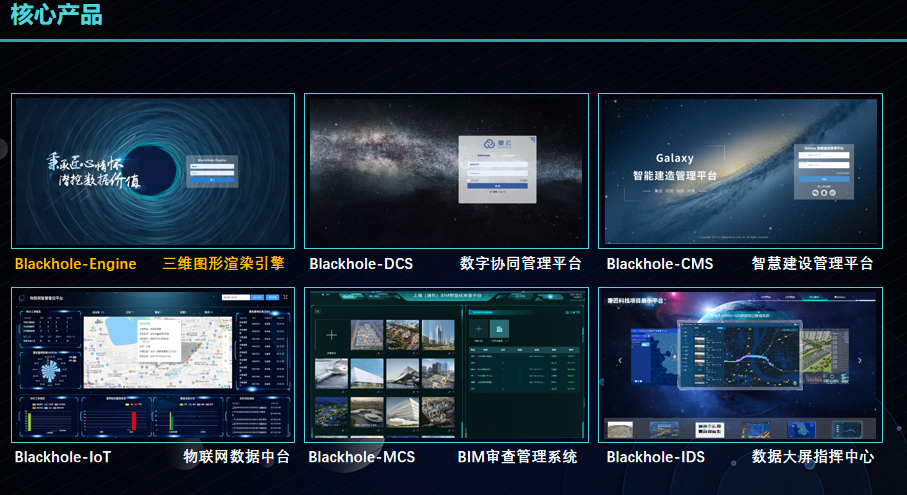The width and height of the screenshot is (907, 495).
Task: Open the Blackhole-DCS milky way thumbnail
Action: tap(446, 171)
